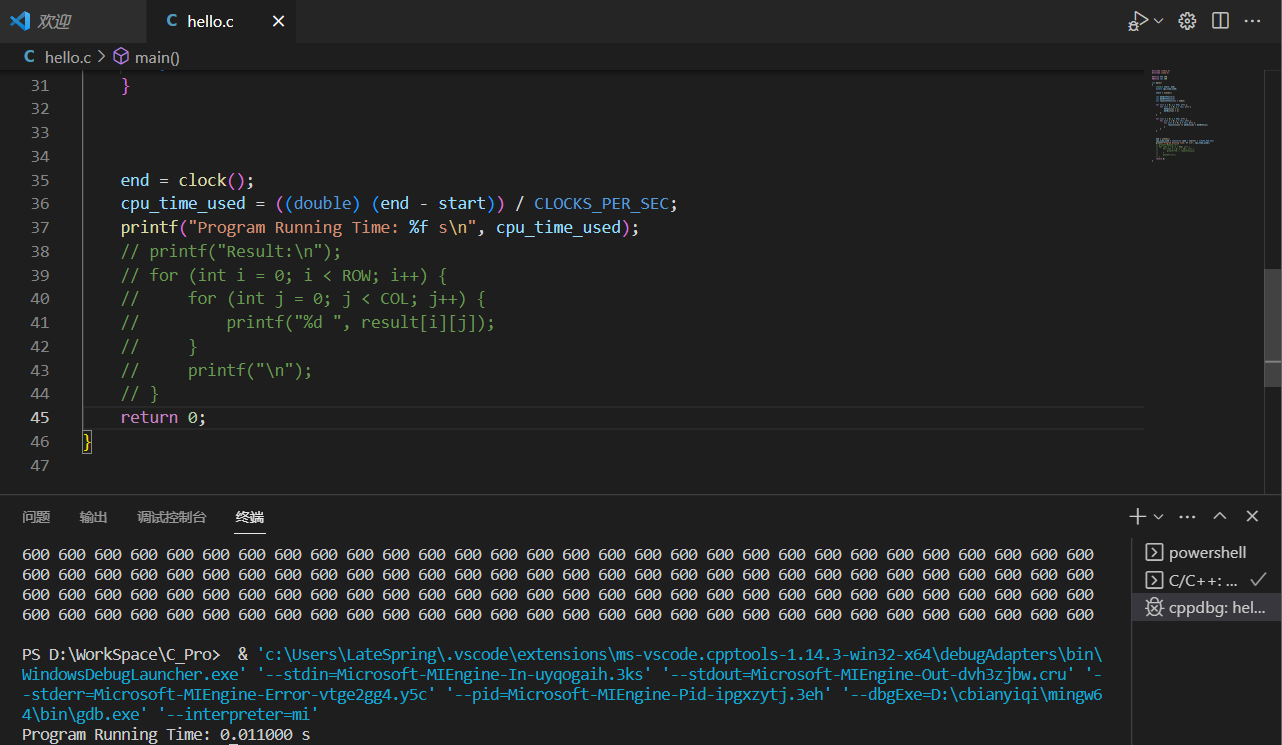Open the editor's more actions menu
1282x745 pixels.
click(x=1252, y=21)
